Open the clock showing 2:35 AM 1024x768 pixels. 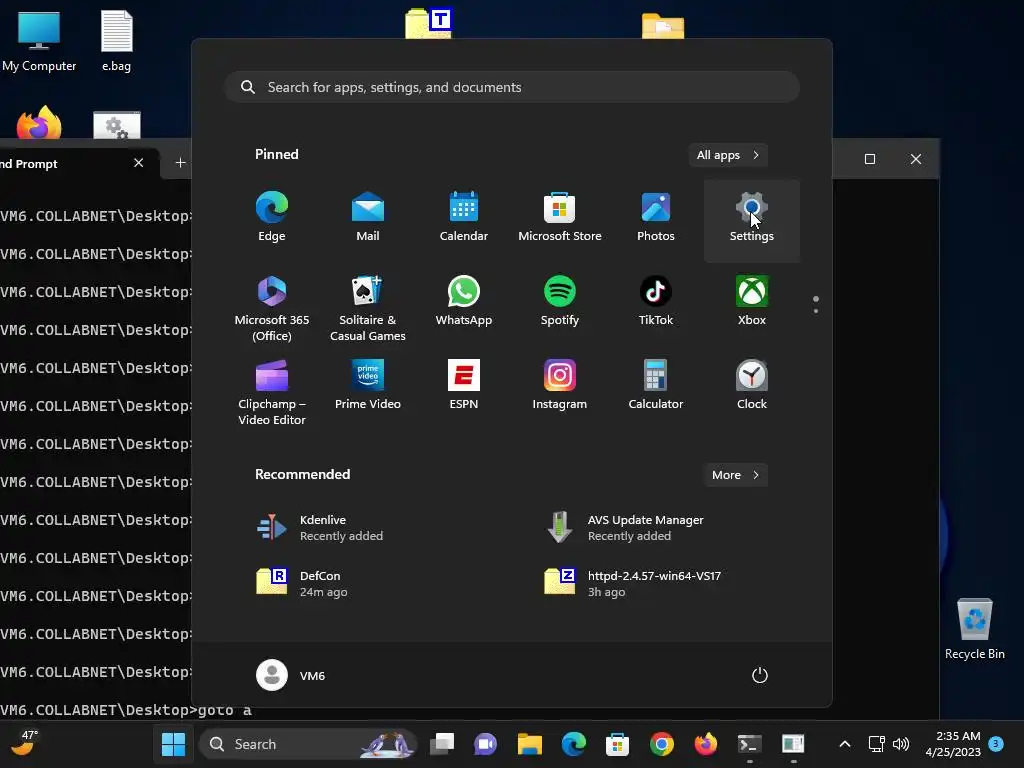(953, 744)
